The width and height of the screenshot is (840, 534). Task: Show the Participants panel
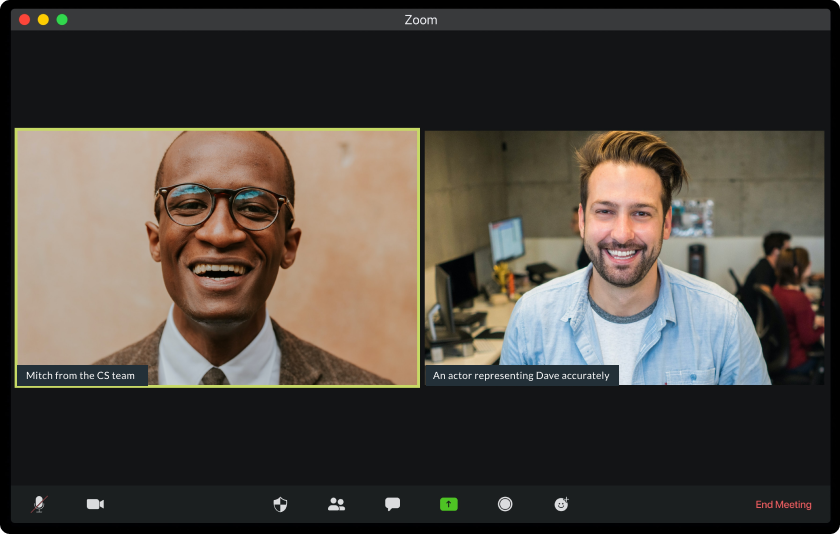click(x=336, y=504)
